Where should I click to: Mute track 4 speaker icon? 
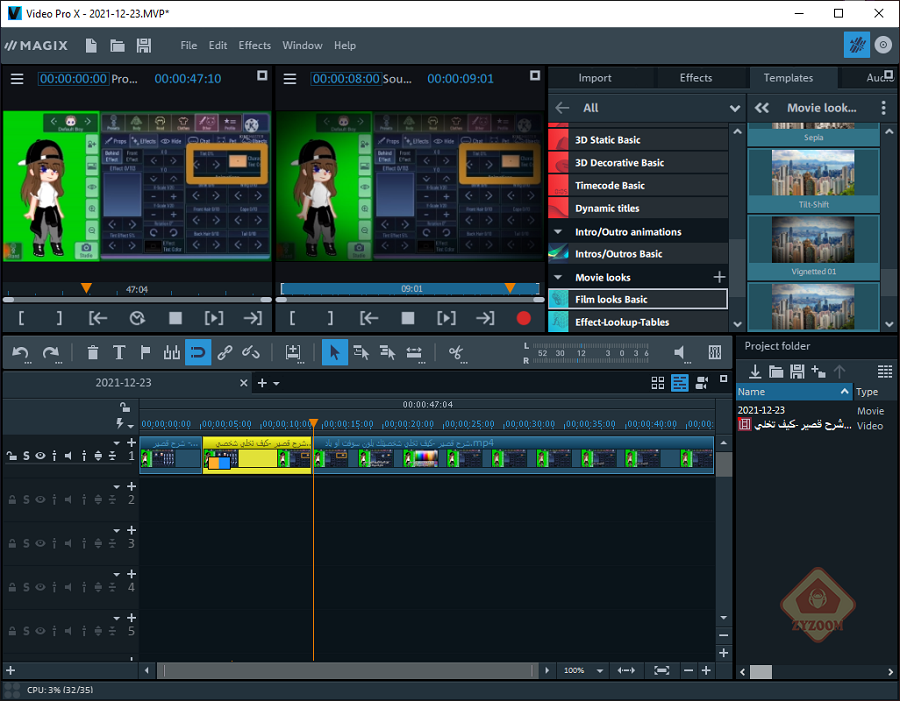[68, 587]
